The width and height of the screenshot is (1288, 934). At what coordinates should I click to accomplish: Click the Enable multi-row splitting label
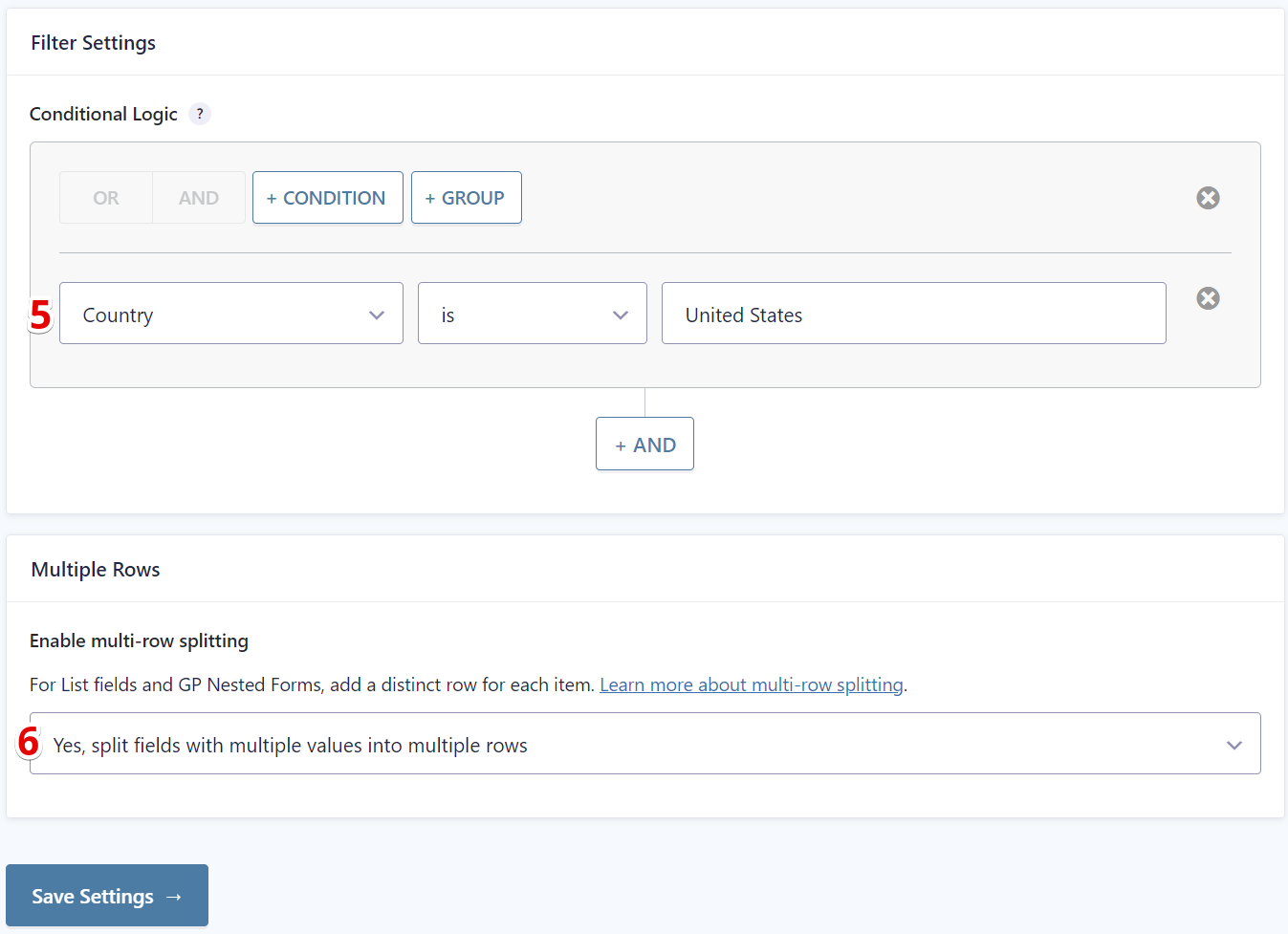coord(139,641)
